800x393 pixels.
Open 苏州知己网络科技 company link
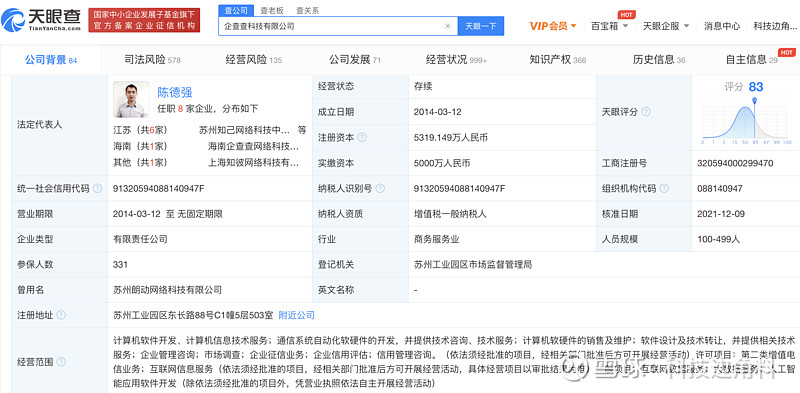point(244,130)
